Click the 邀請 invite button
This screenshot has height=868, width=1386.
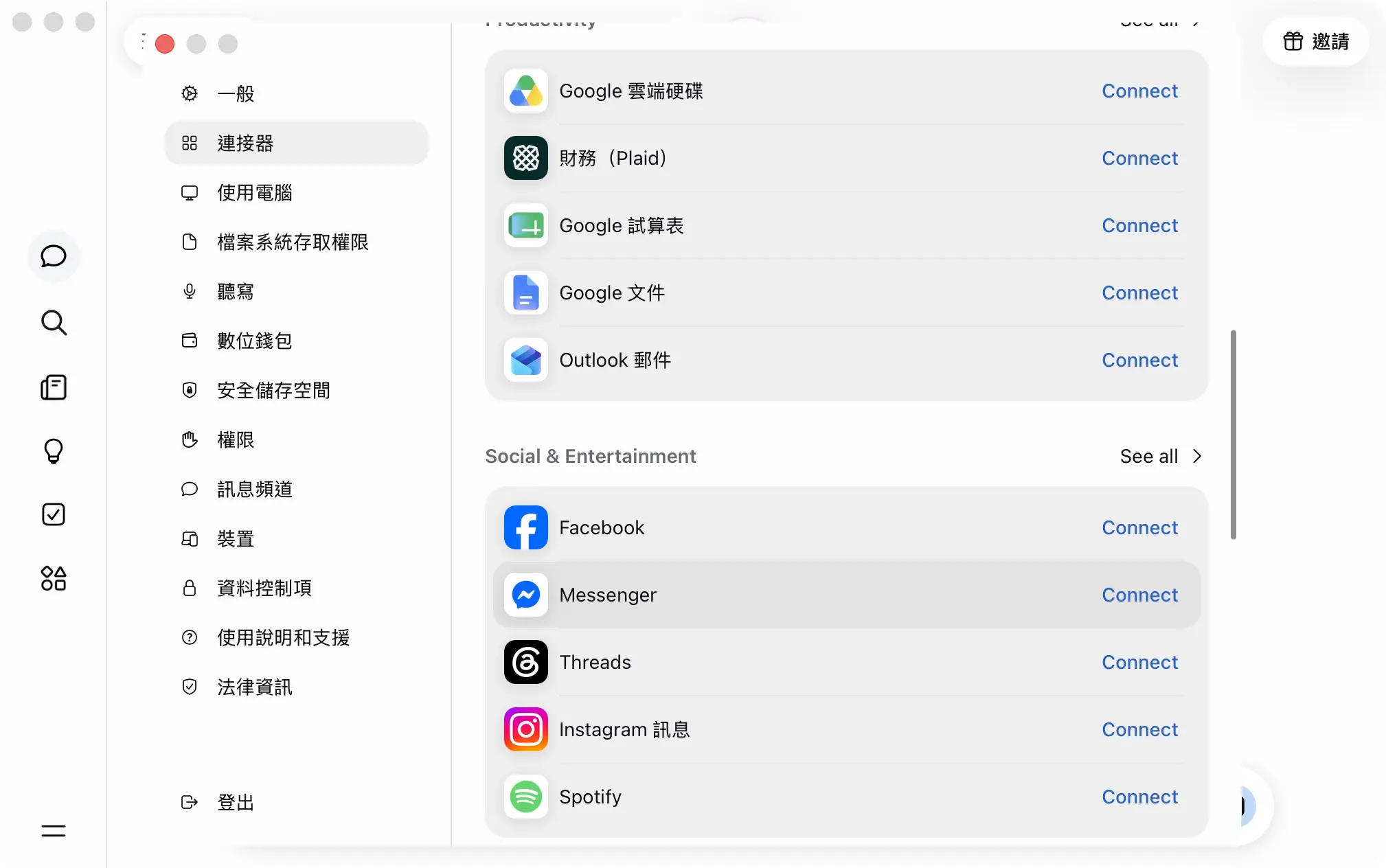[1315, 41]
